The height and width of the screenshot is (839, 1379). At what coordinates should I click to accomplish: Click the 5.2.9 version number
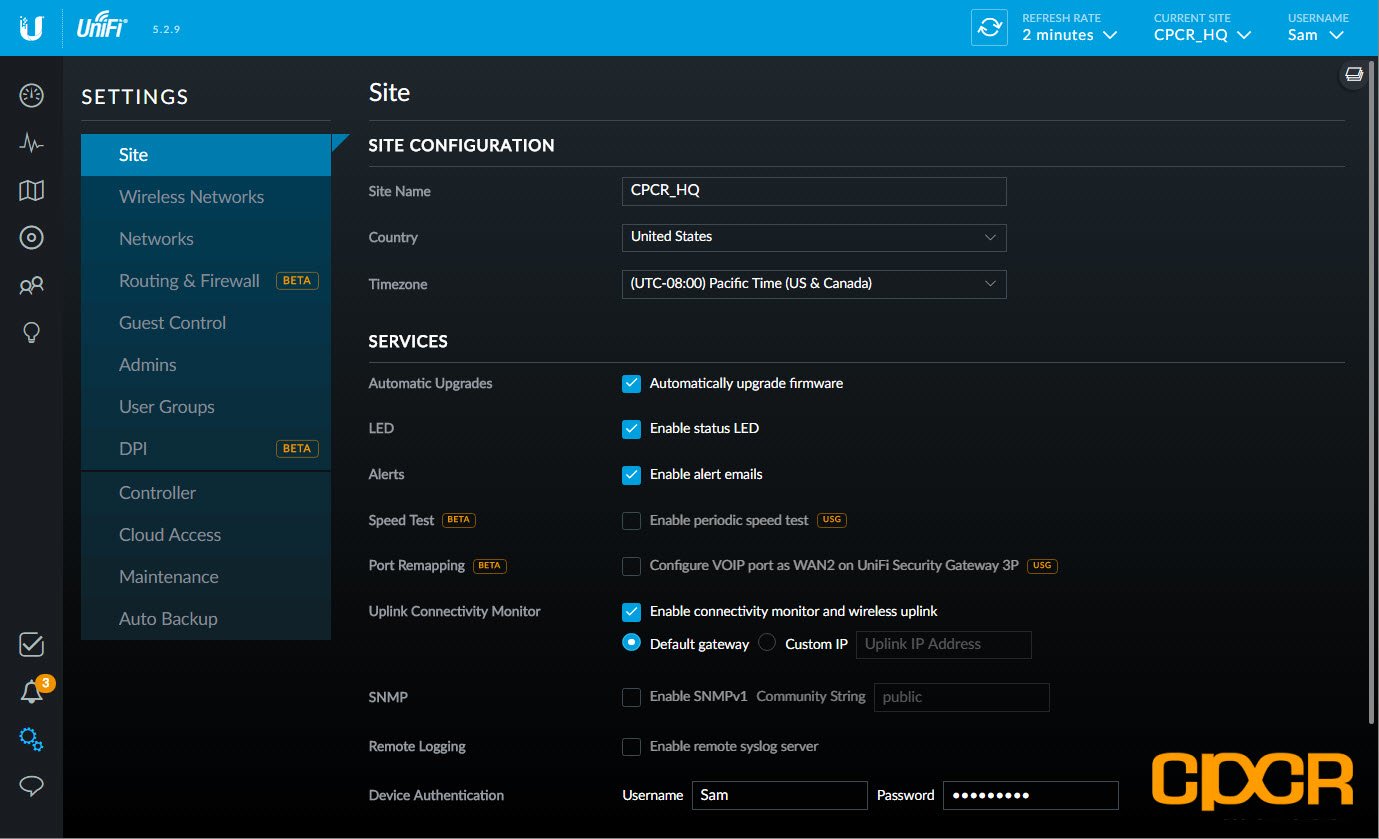point(166,29)
